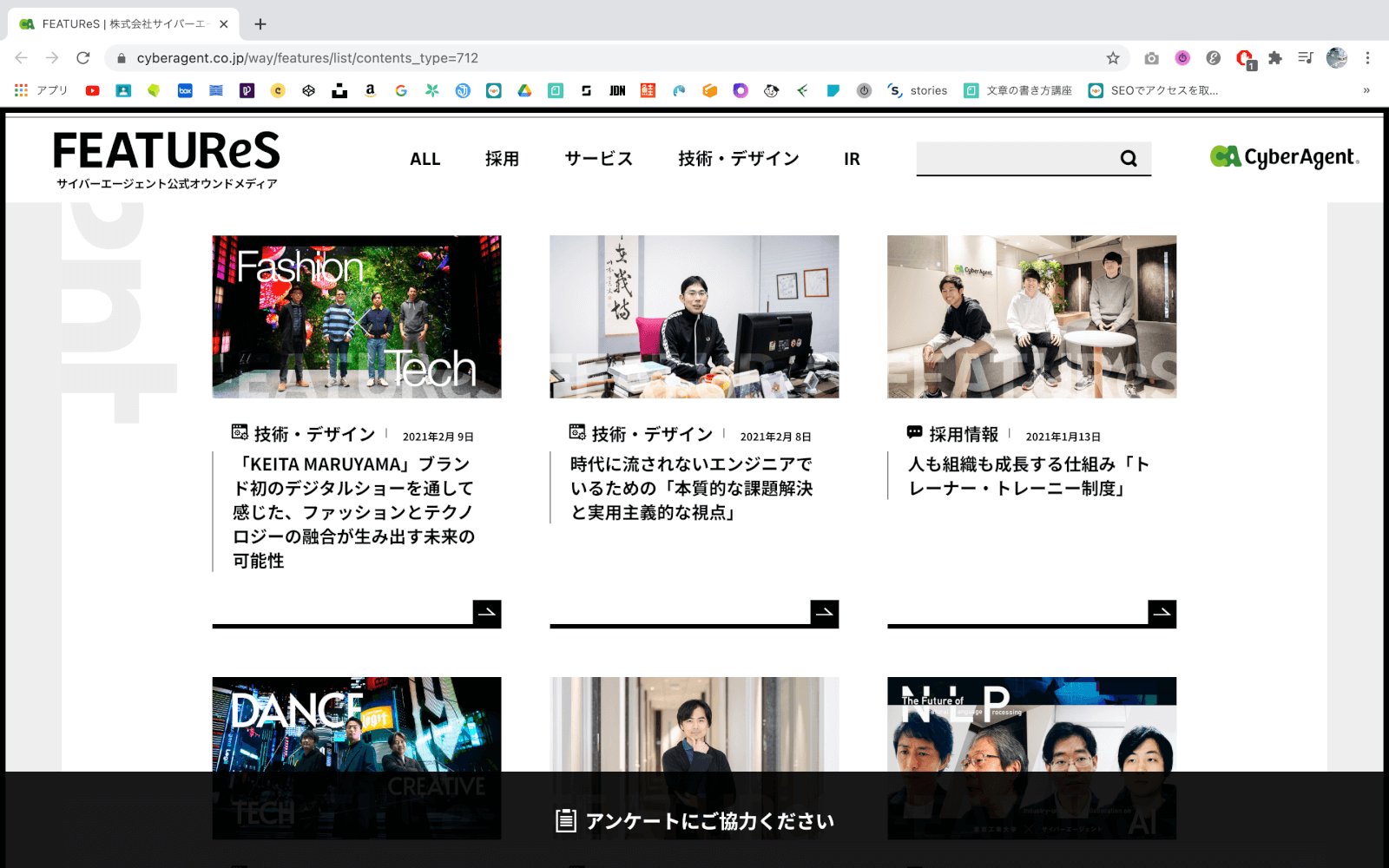
Task: Click the アンケートにご協力ください banner
Action: [x=694, y=820]
